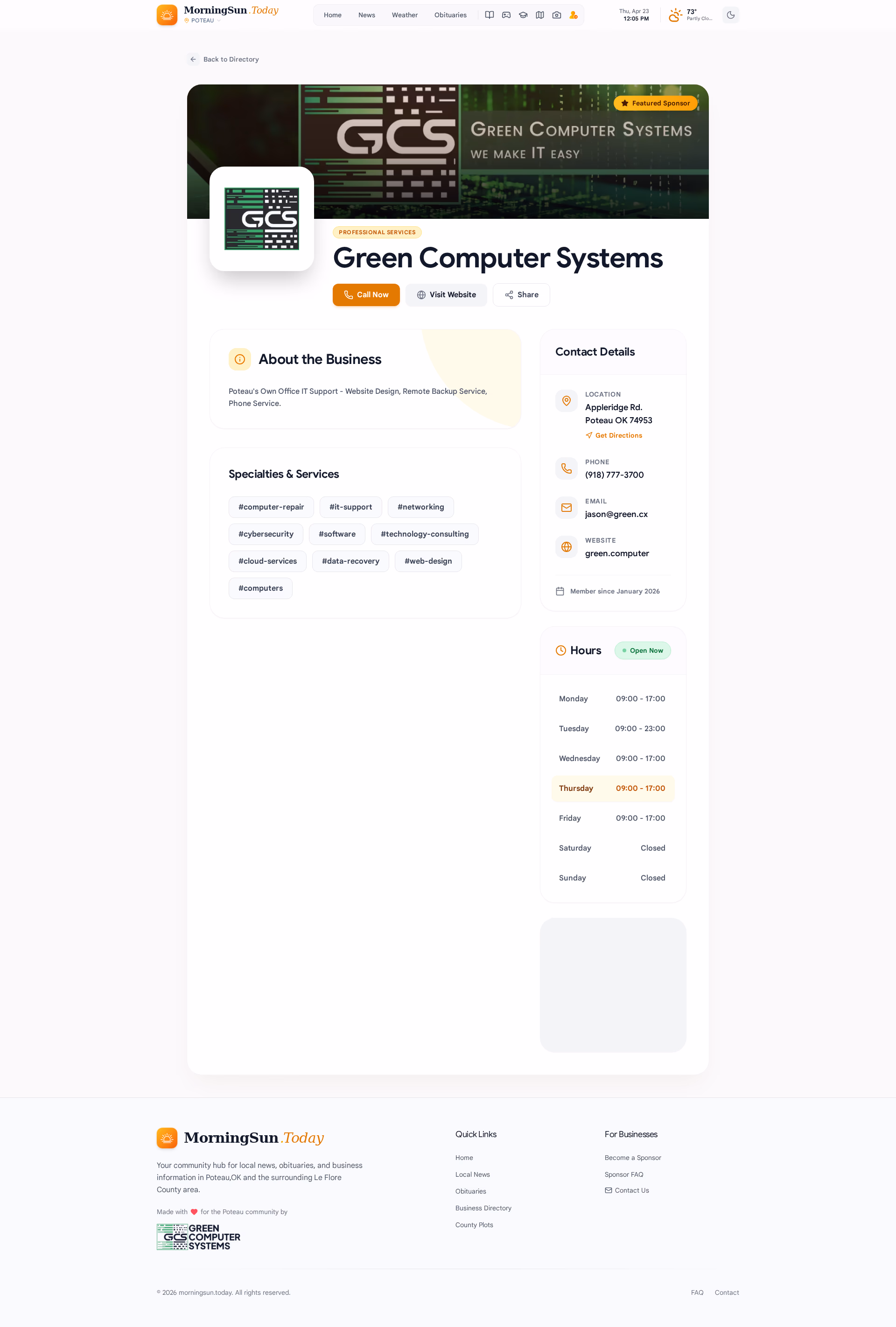This screenshot has width=896, height=1327.
Task: Click Visit Website button
Action: (x=446, y=294)
